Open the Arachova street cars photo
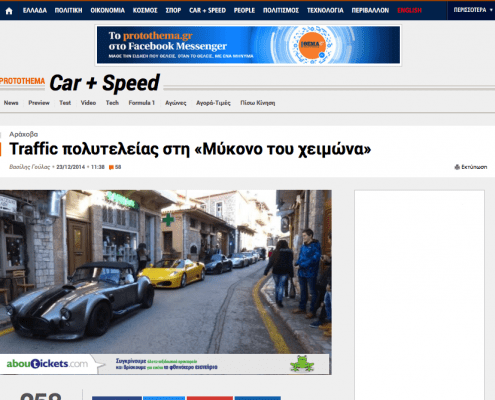Image resolution: width=495 pixels, height=400 pixels. click(166, 272)
